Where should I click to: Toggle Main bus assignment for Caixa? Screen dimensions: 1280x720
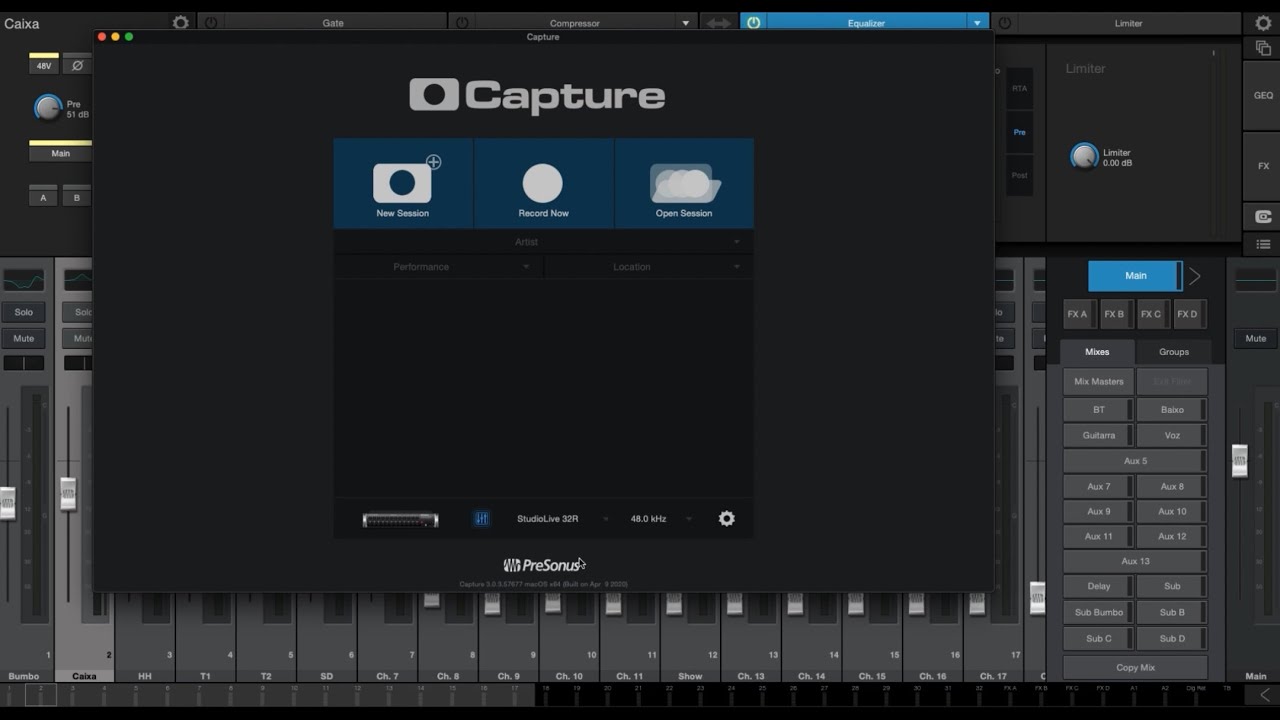[x=60, y=153]
